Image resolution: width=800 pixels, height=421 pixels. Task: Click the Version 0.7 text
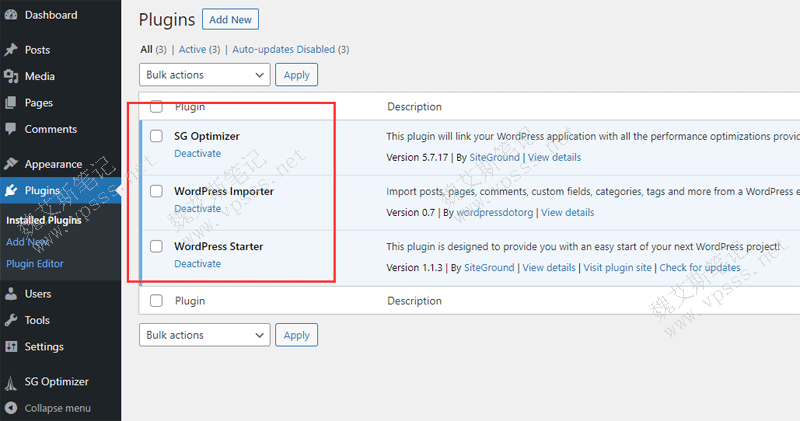click(x=410, y=212)
